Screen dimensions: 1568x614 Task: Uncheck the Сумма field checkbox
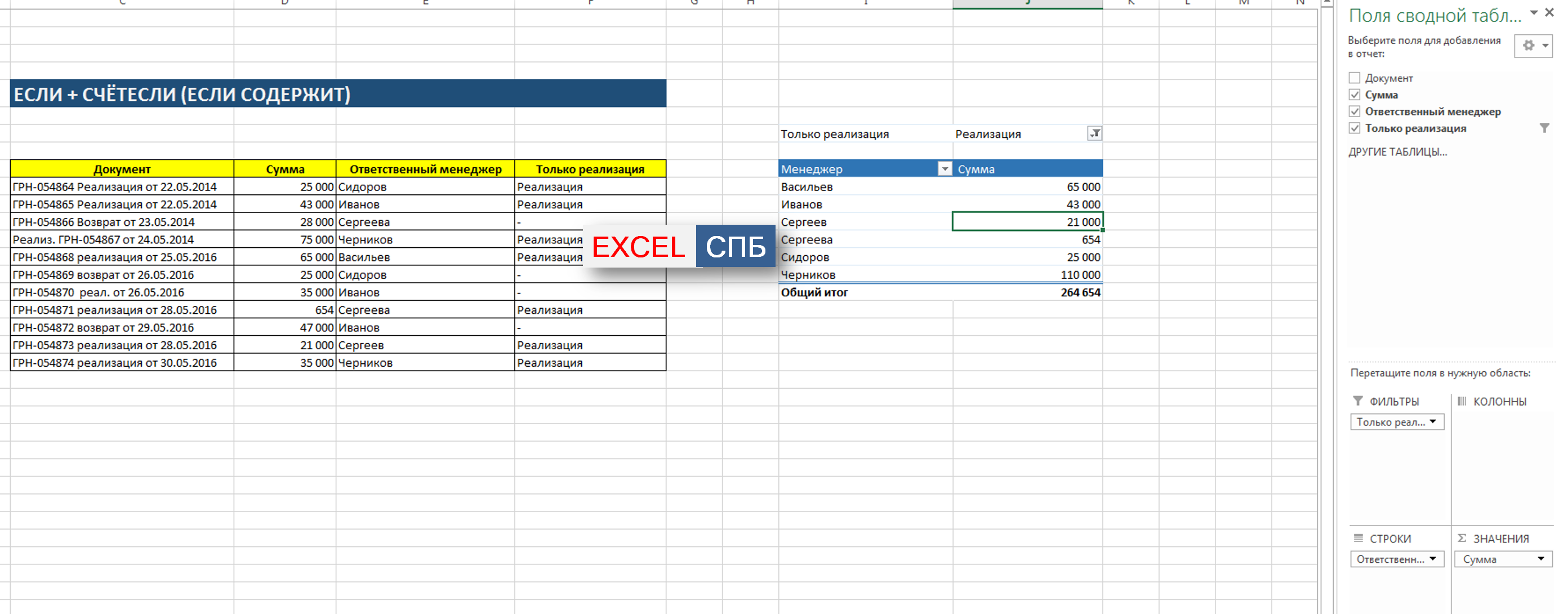(x=1355, y=95)
